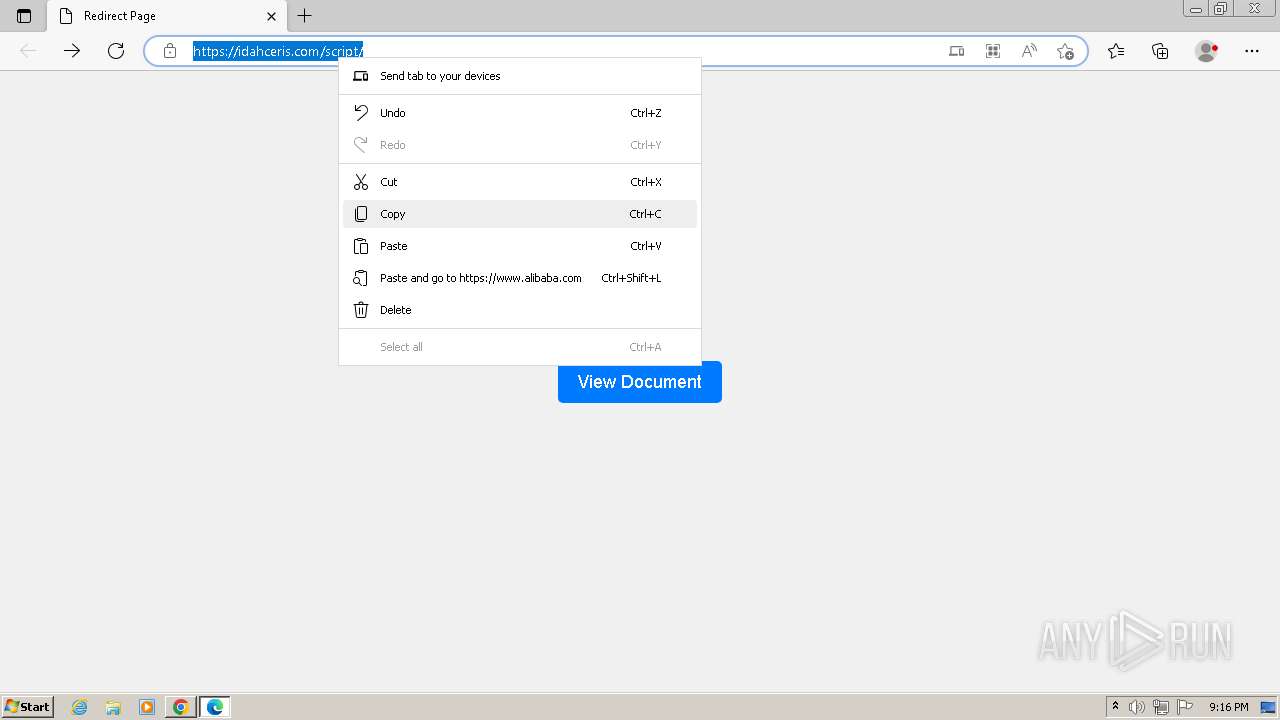
Task: Send this tab to devices icon in address bar
Action: pos(957,51)
